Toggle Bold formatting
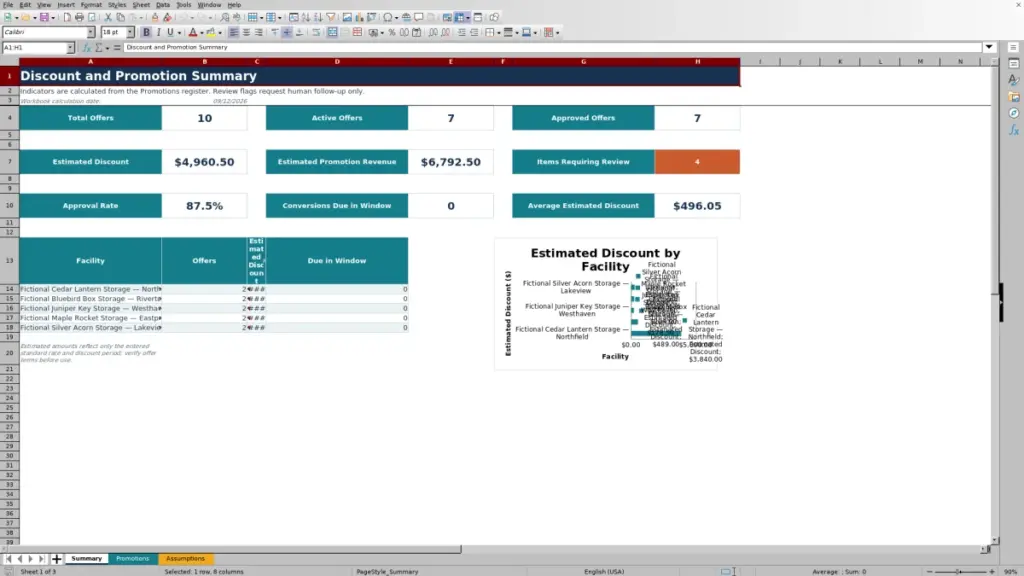 146,33
